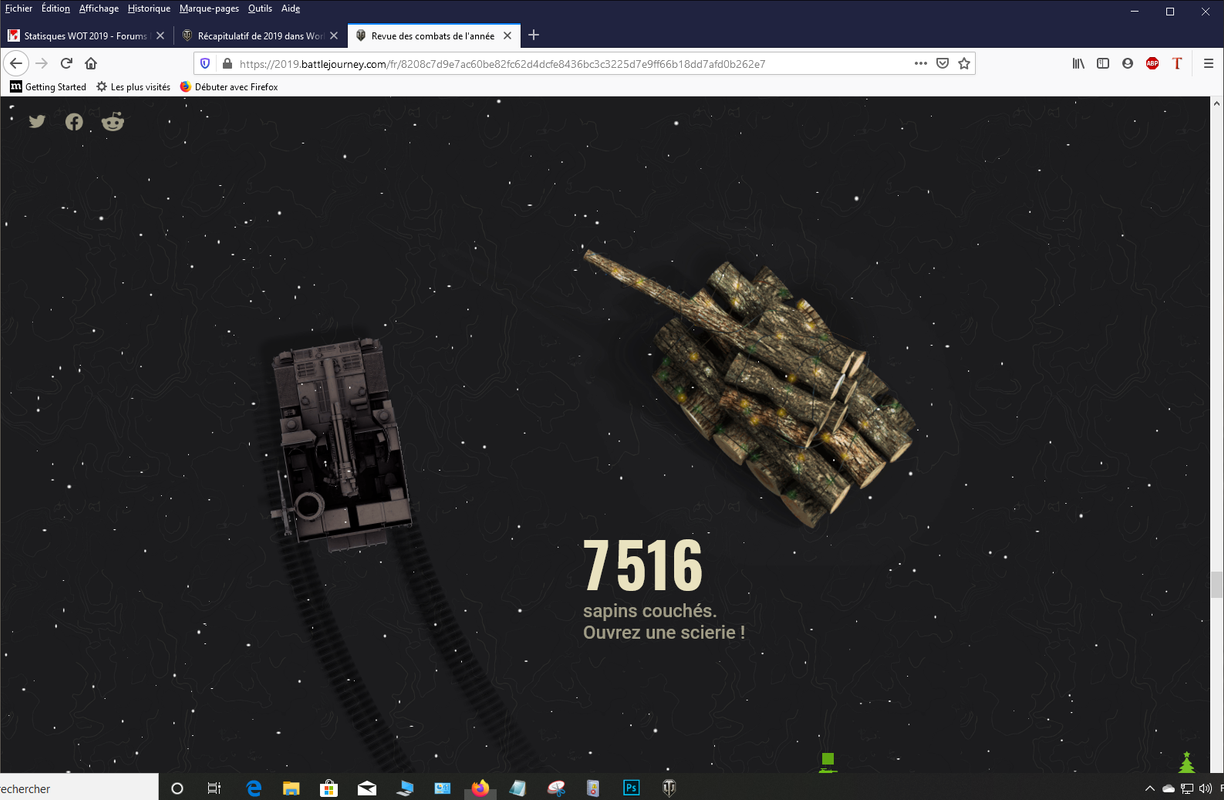Go back with the browser back arrow
Screen dimensions: 1224x800
point(16,63)
